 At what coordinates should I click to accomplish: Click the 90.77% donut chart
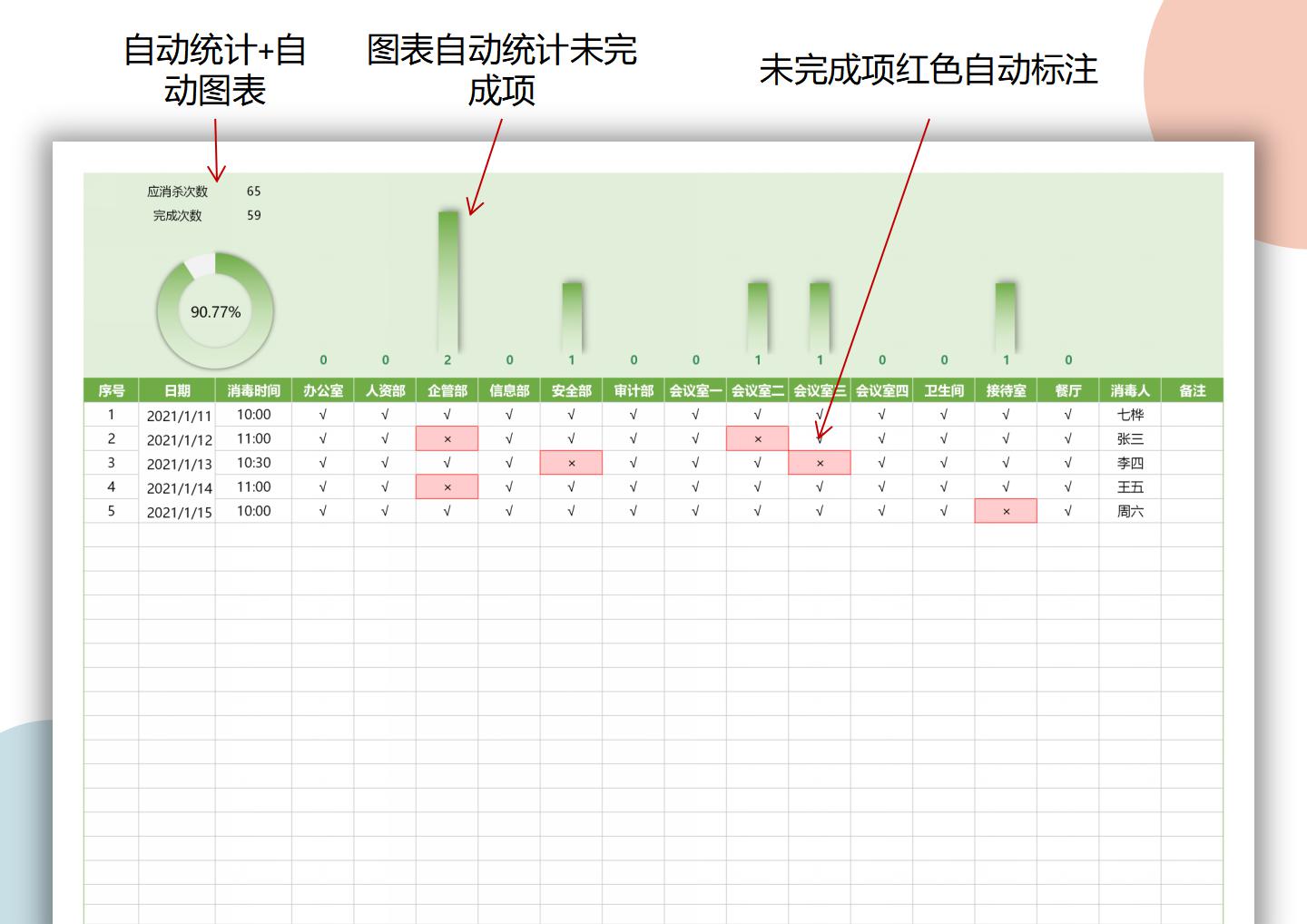pos(215,311)
